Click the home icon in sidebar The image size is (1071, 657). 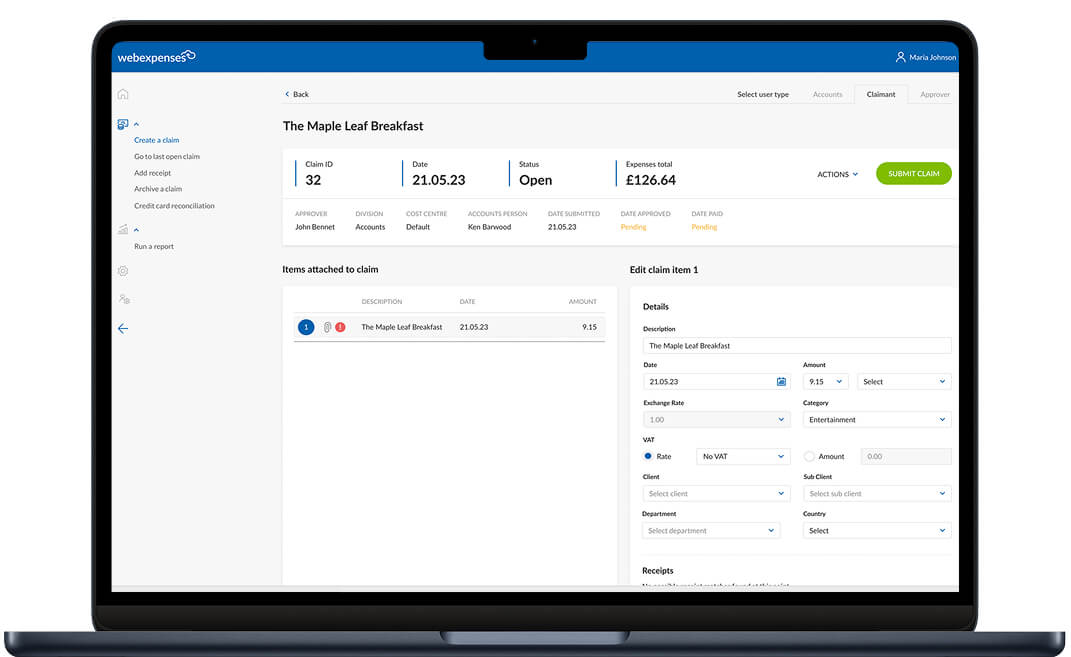tap(123, 94)
